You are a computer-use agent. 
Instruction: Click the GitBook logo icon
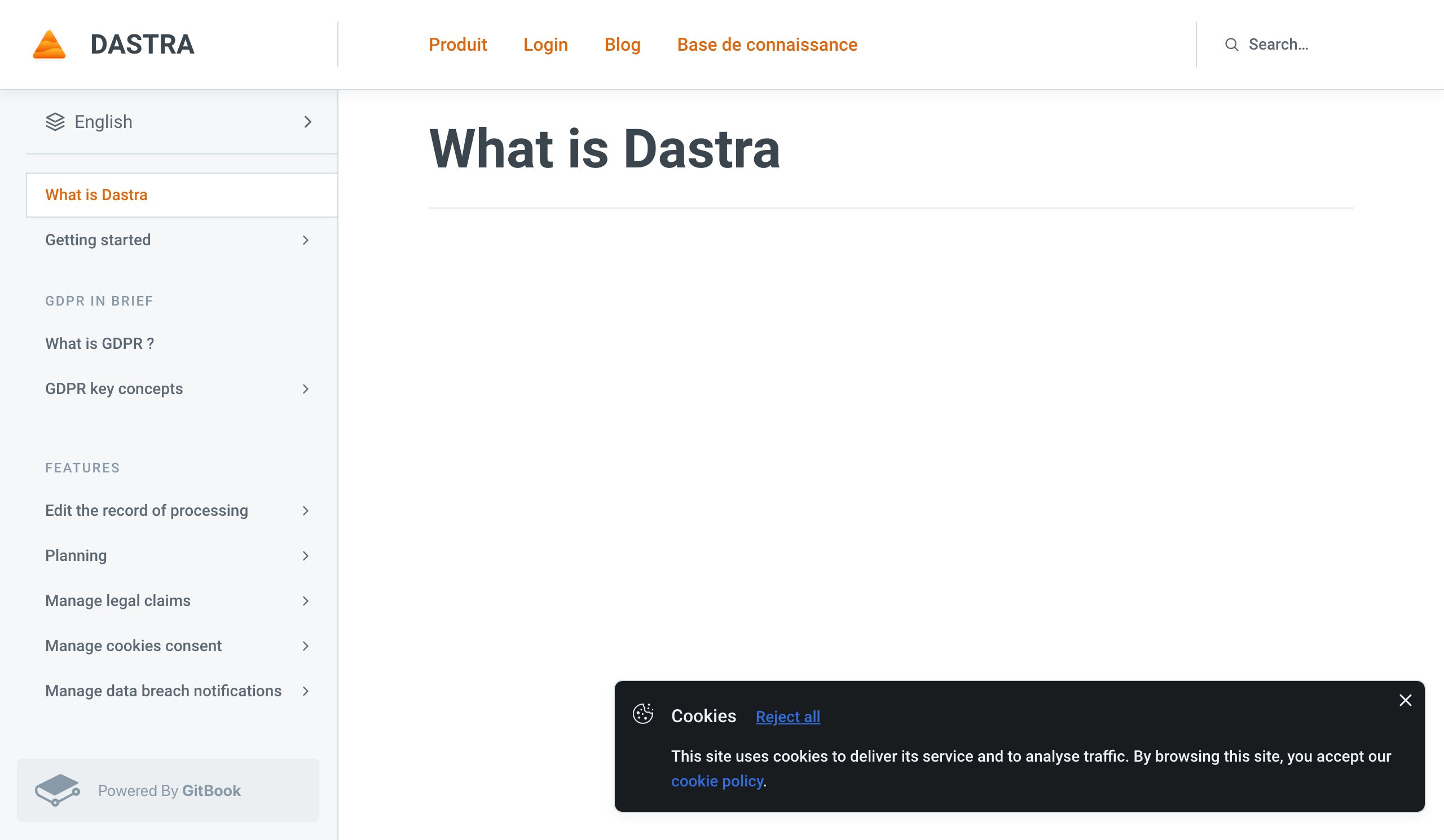pyautogui.click(x=58, y=790)
